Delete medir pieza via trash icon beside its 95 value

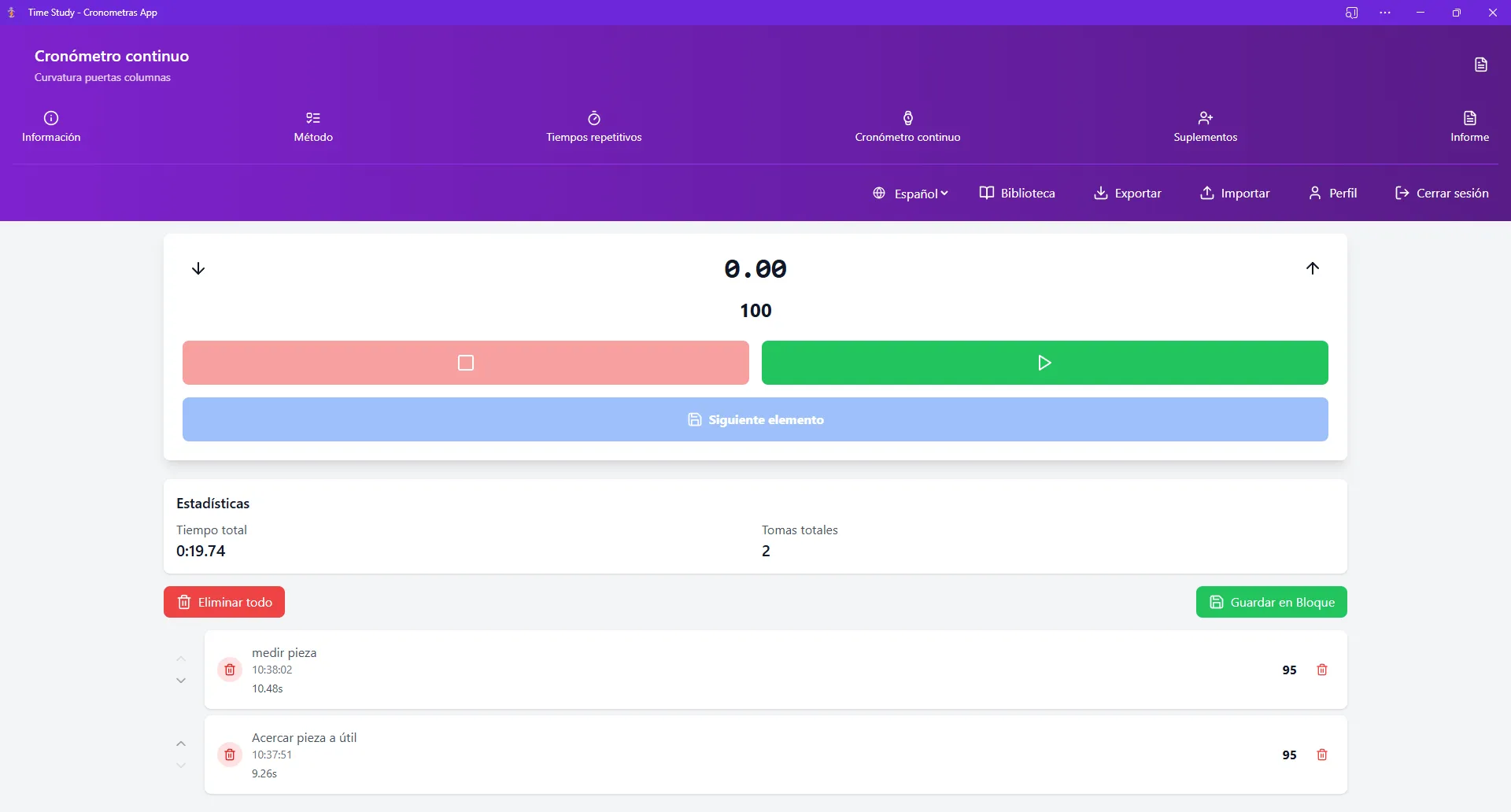point(1322,670)
